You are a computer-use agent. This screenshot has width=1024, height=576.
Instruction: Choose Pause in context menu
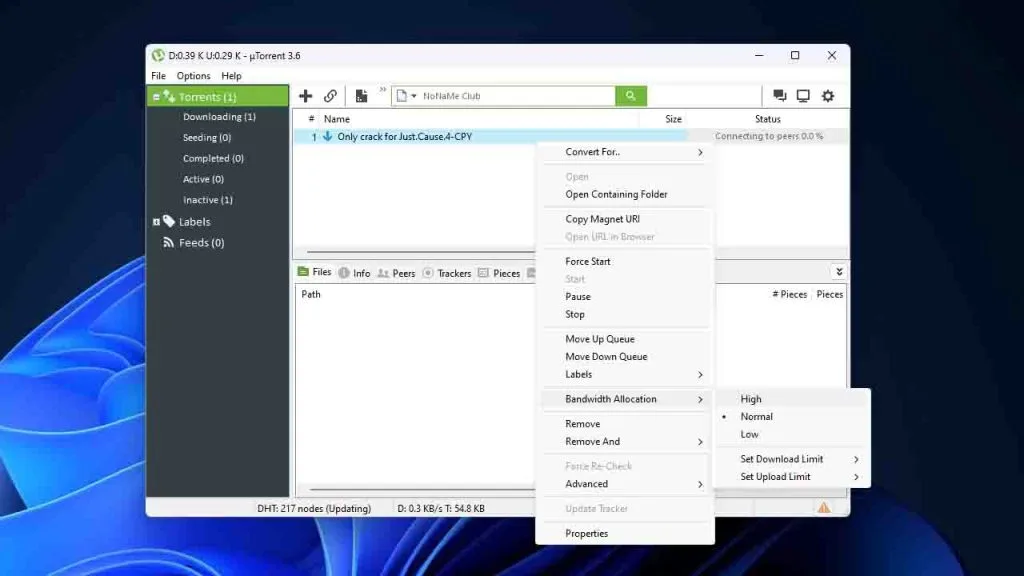click(625, 296)
